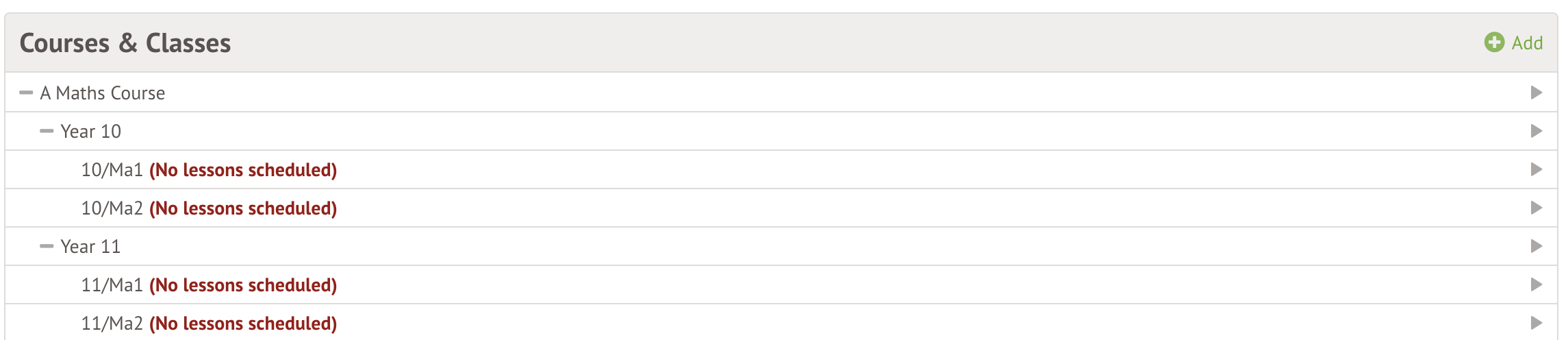Open the 10/Ma1 row arrow
This screenshot has height=340, width=1568.
1537,169
